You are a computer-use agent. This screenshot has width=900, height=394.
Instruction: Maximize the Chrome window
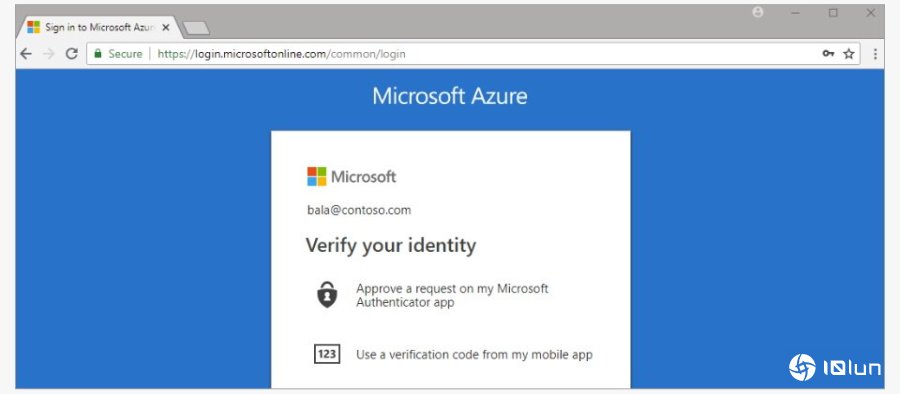coord(833,13)
